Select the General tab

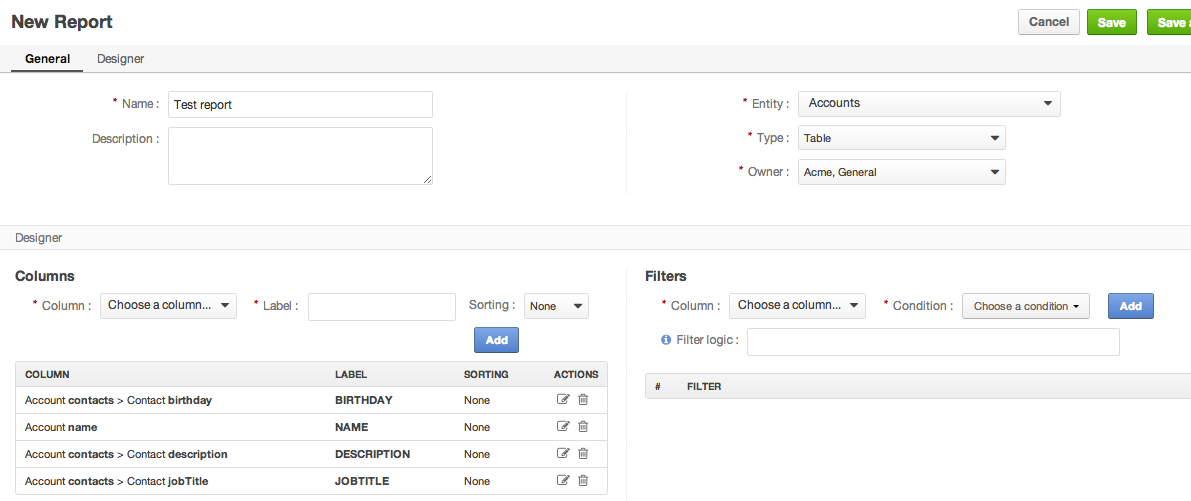point(47,58)
